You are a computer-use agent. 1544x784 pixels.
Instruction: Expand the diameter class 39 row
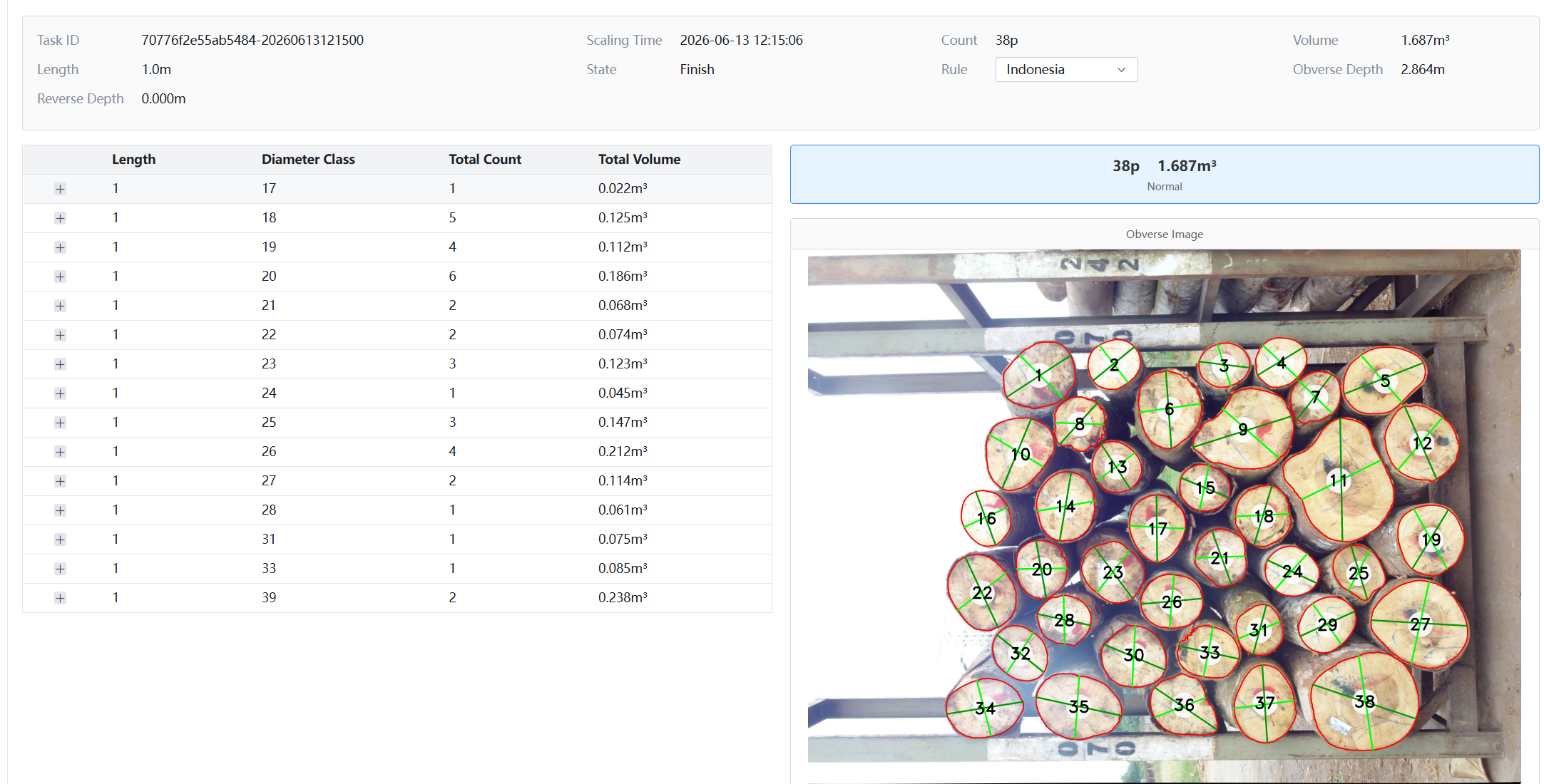tap(60, 598)
